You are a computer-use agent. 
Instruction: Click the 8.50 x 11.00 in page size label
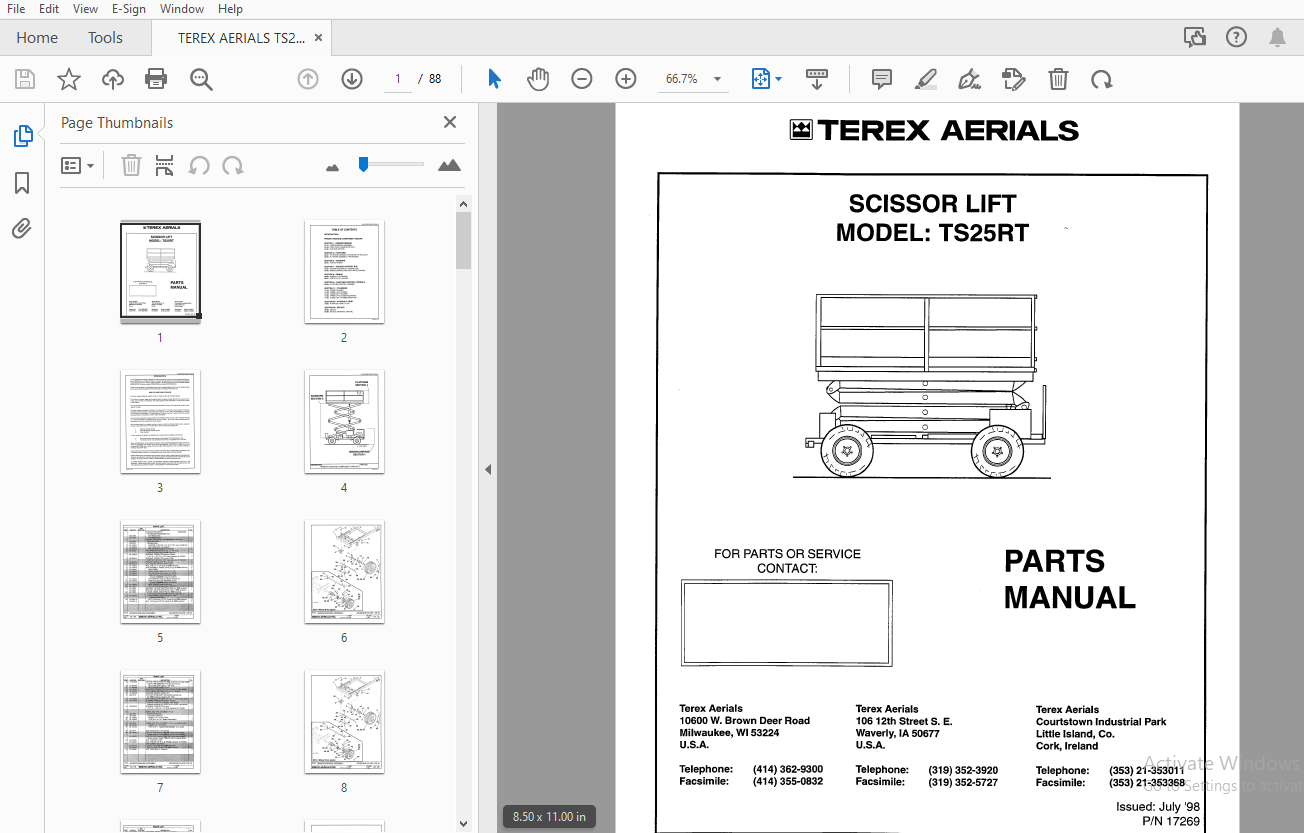point(549,816)
